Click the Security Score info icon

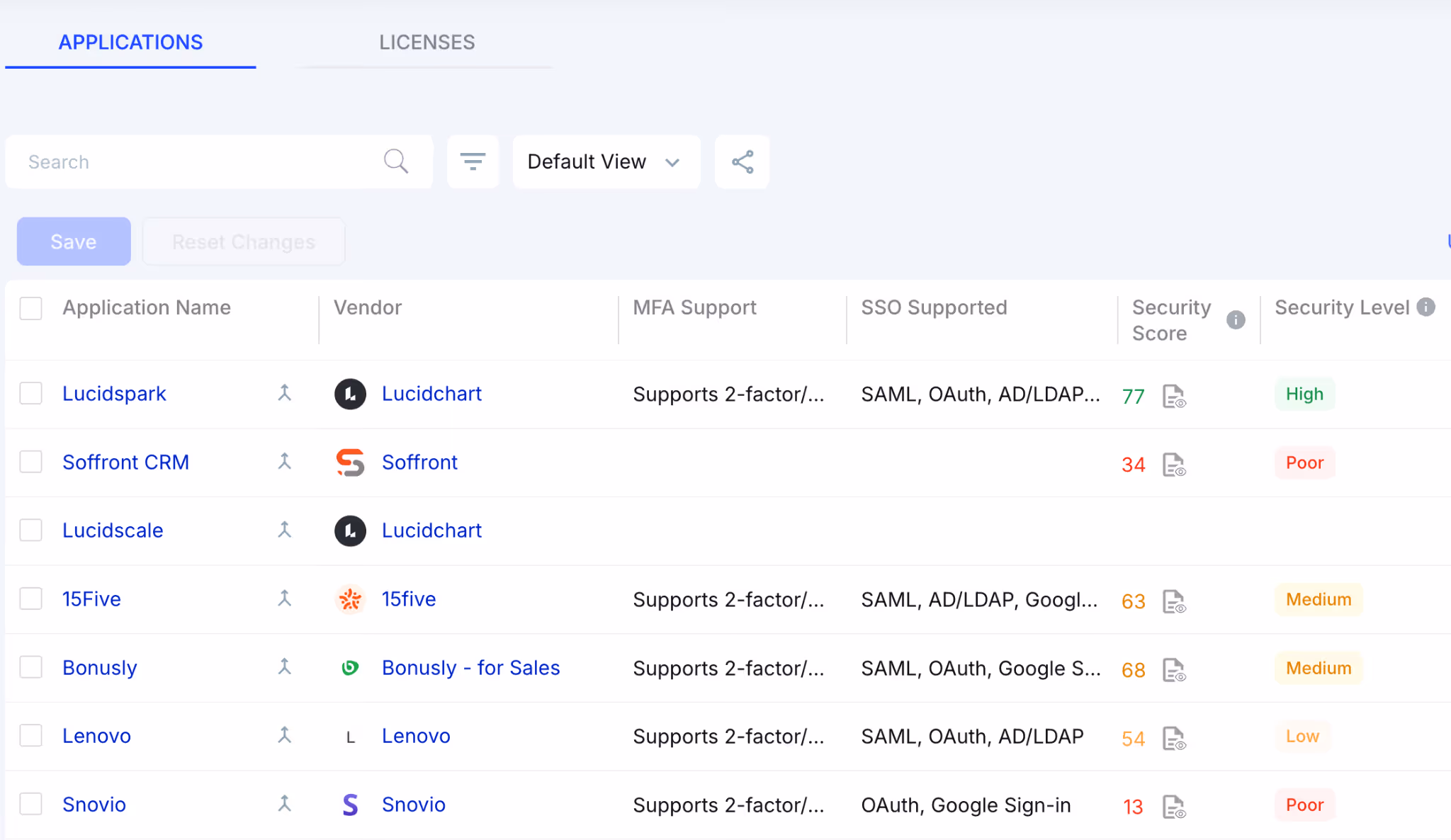pyautogui.click(x=1236, y=320)
